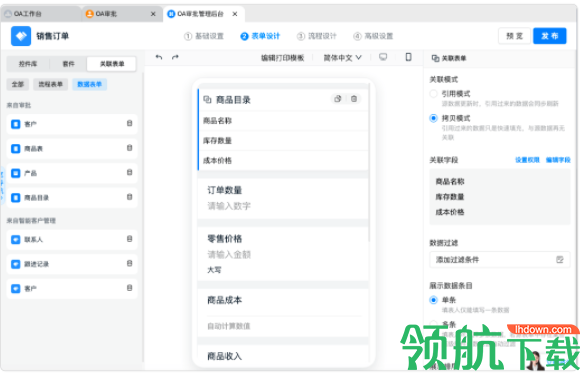This screenshot has height=377, width=580.
Task: Click the blue icon beside 联系人
Action: click(x=16, y=240)
